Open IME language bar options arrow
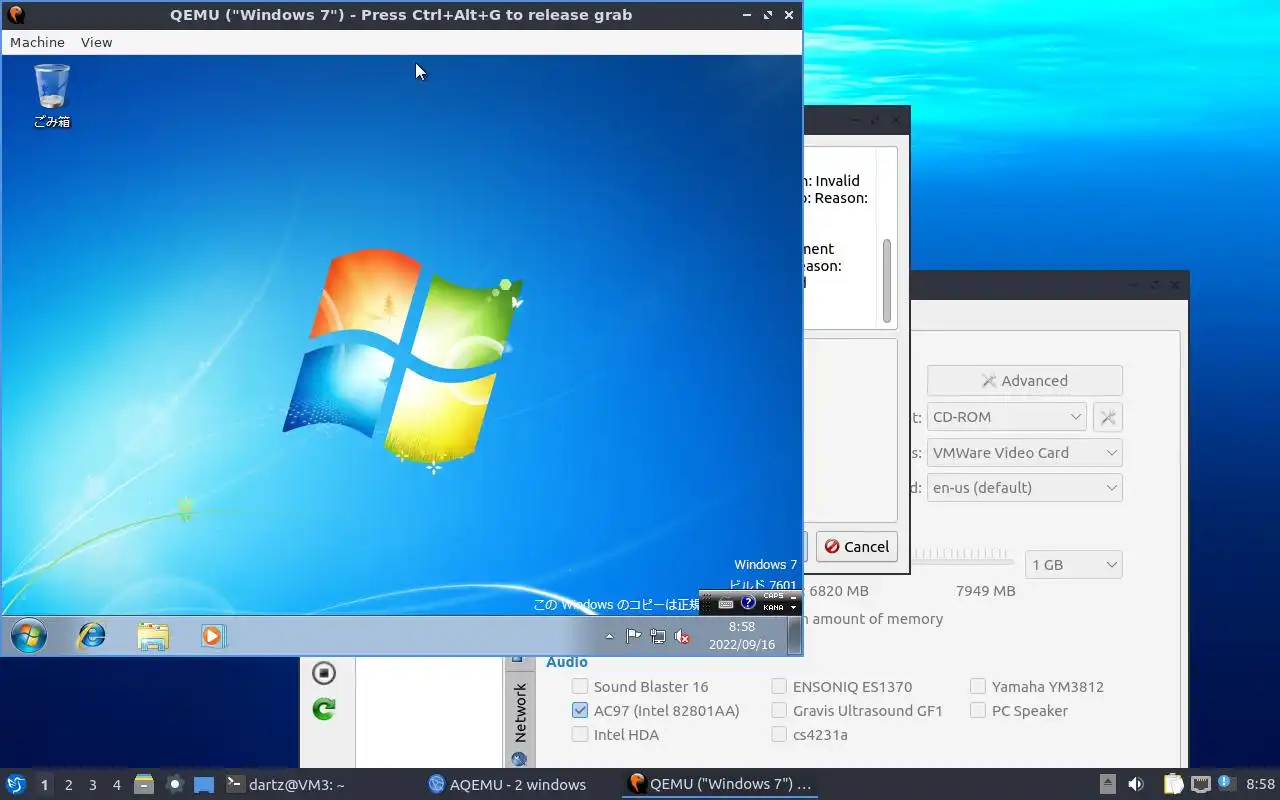Viewport: 1280px width, 800px height. coord(794,608)
